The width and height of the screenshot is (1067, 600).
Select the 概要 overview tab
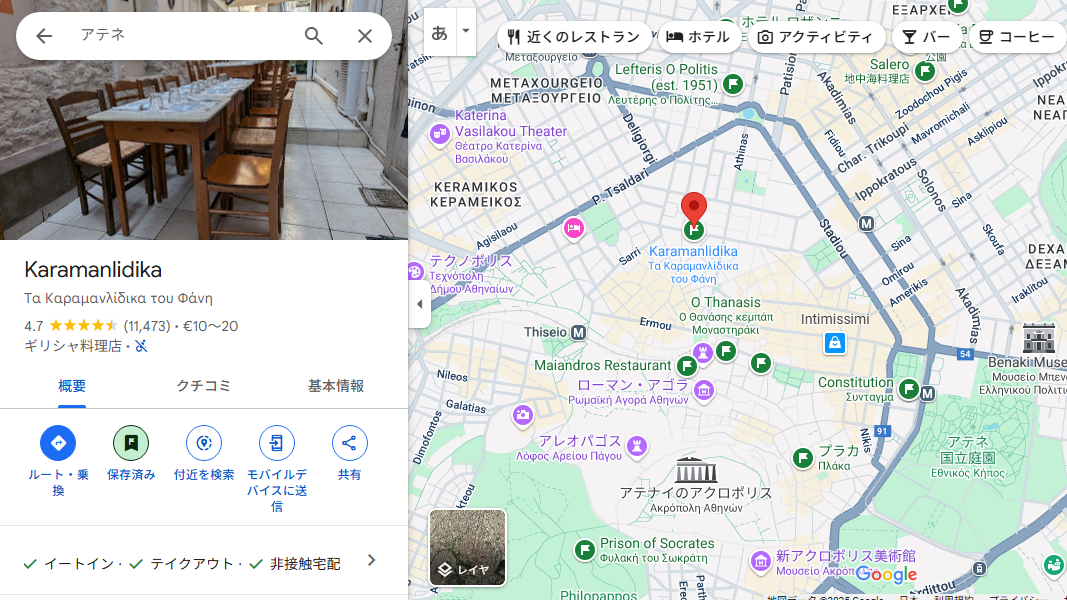(x=72, y=386)
